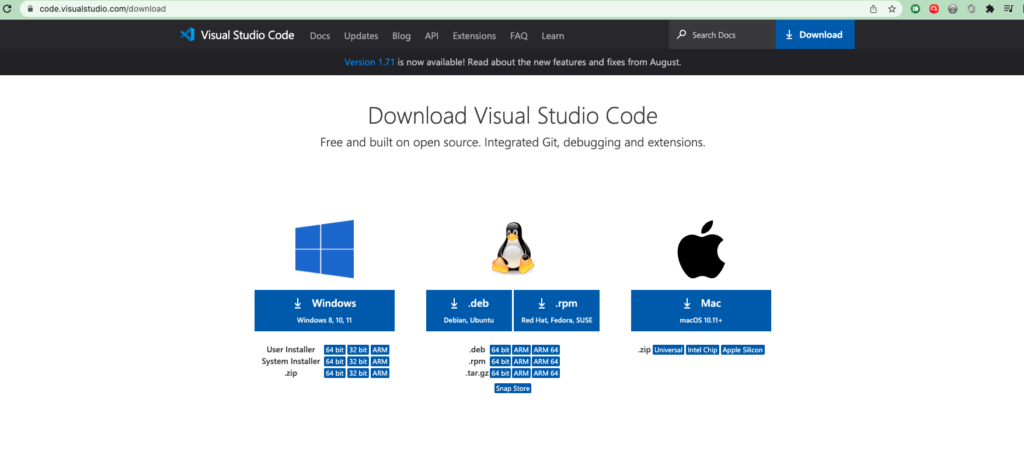Download the Mac macOS 10.11+ build
The height and width of the screenshot is (462, 1024).
tap(701, 310)
